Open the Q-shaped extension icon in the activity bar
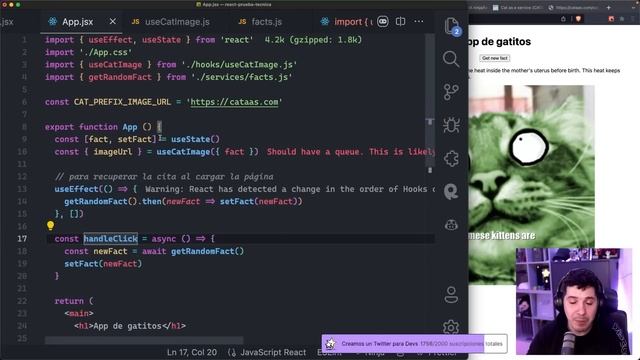The width and height of the screenshot is (640, 360). point(451,191)
